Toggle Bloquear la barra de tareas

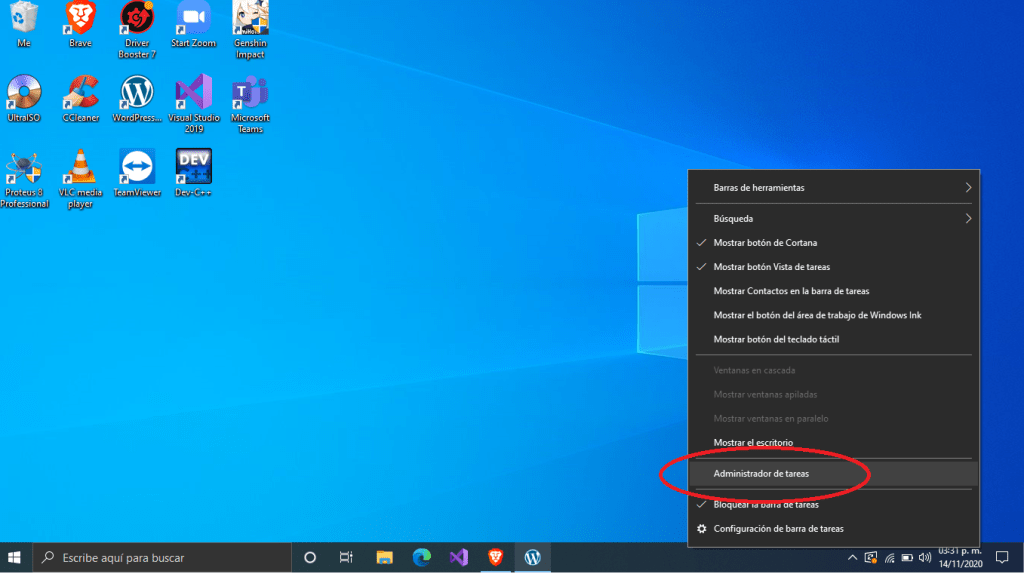click(766, 505)
